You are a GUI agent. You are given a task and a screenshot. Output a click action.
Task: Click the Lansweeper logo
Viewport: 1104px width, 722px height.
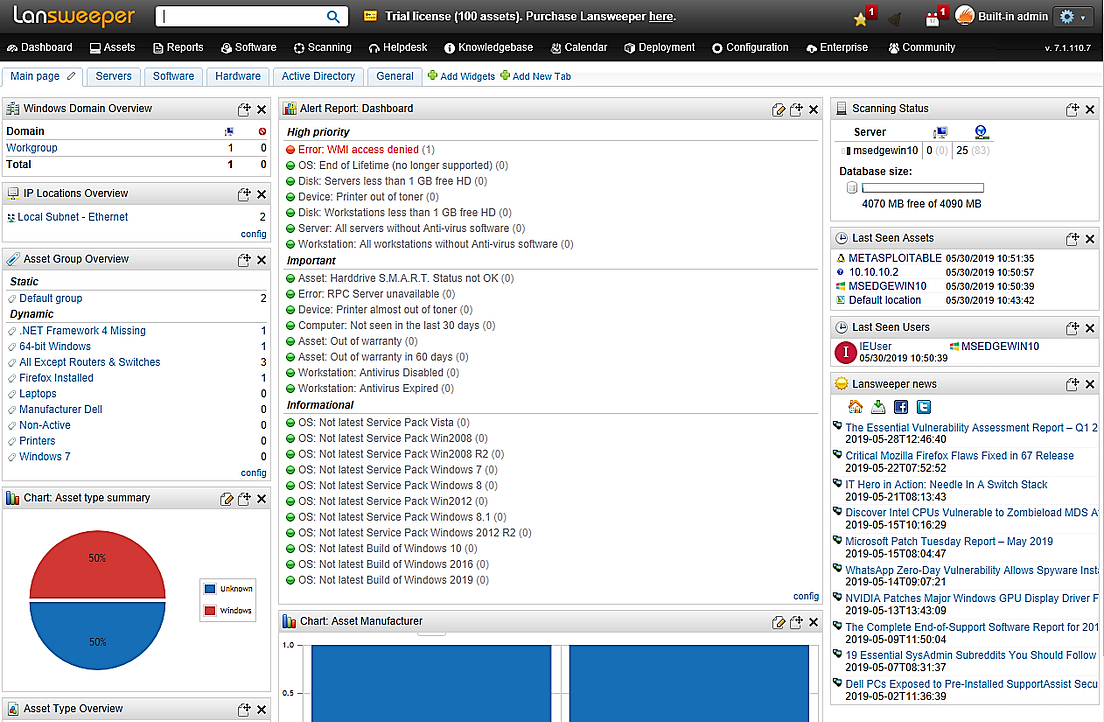[73, 16]
